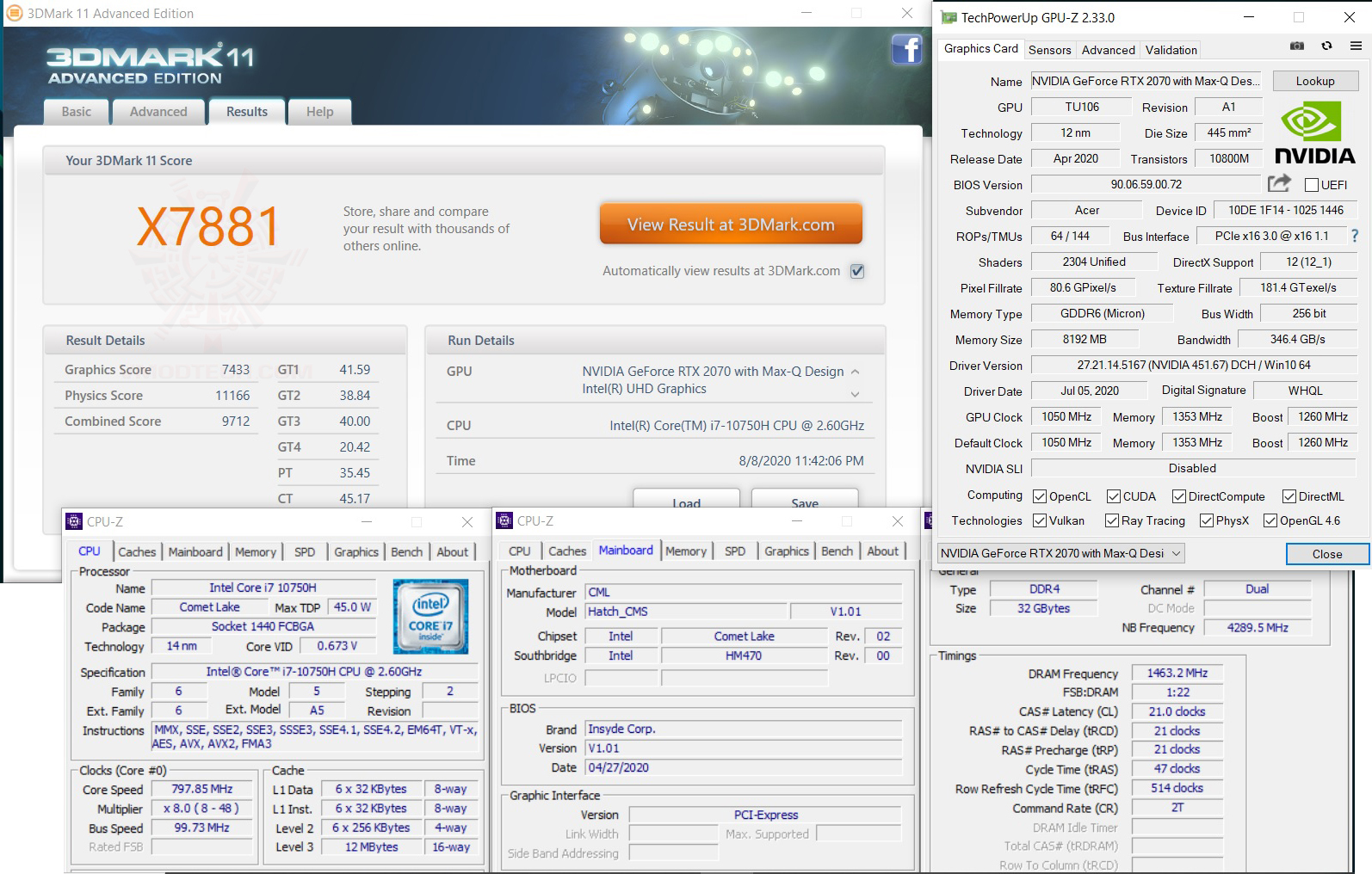Open the Validation tab in GPU-Z

[x=1171, y=50]
